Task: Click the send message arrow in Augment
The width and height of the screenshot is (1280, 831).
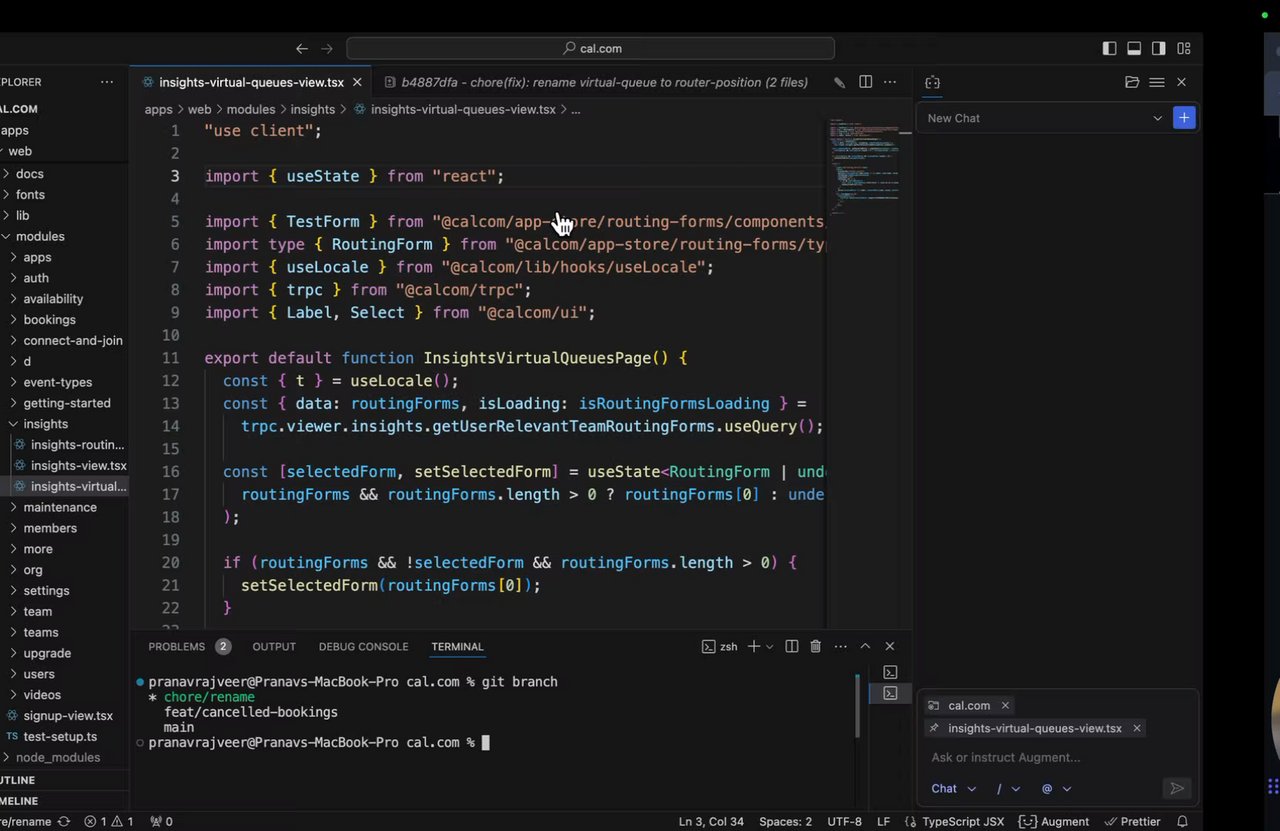Action: coord(1176,788)
